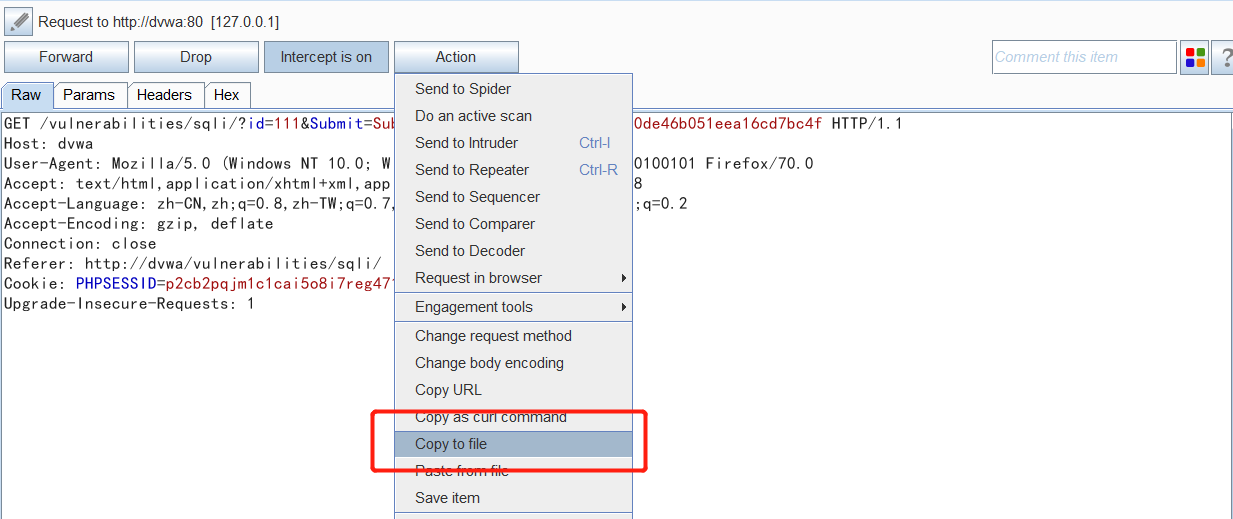Viewport: 1233px width, 519px height.
Task: Click the Comment this item field
Action: (x=1084, y=57)
